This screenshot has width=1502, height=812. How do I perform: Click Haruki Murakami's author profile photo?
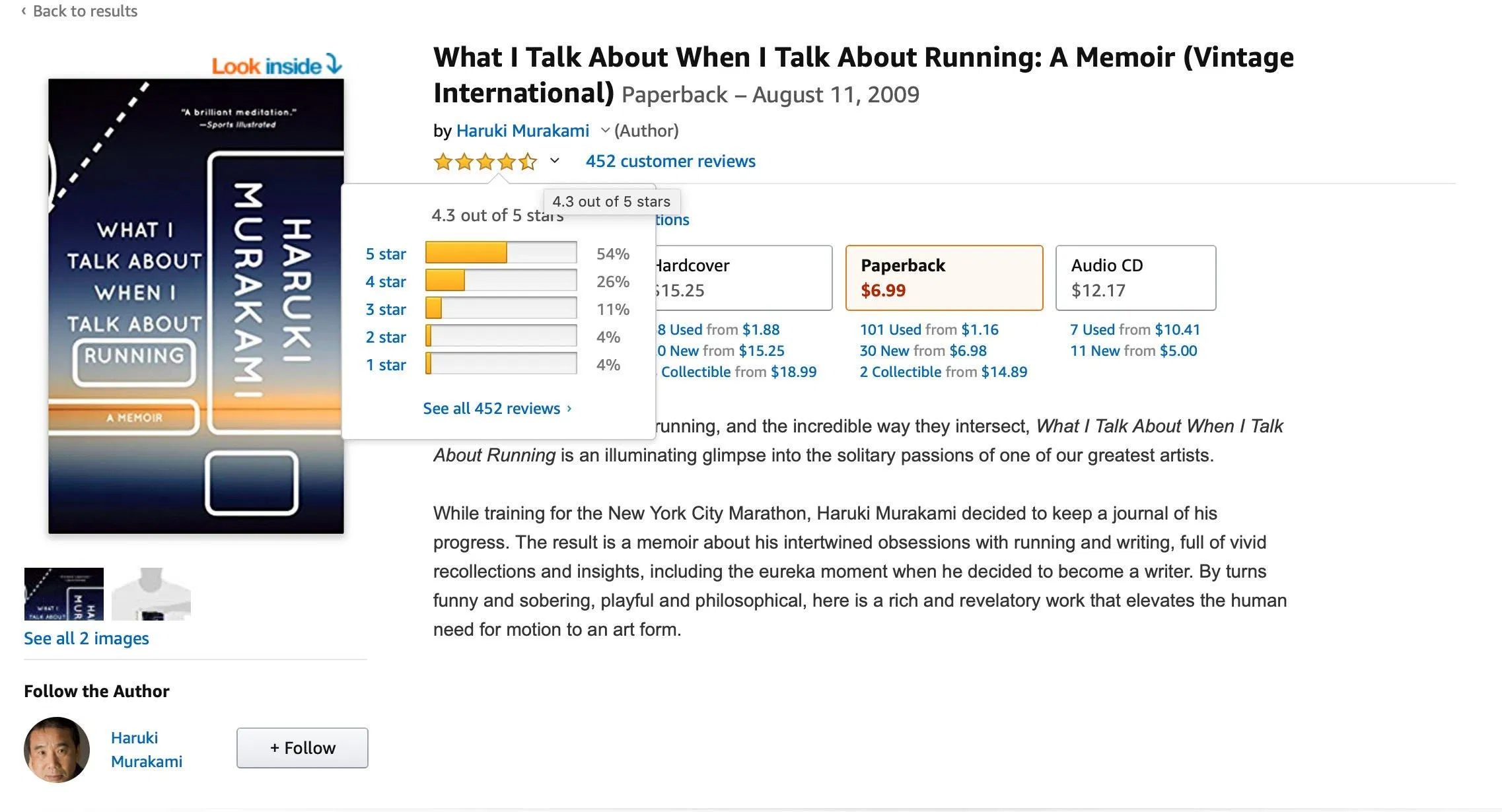(57, 749)
